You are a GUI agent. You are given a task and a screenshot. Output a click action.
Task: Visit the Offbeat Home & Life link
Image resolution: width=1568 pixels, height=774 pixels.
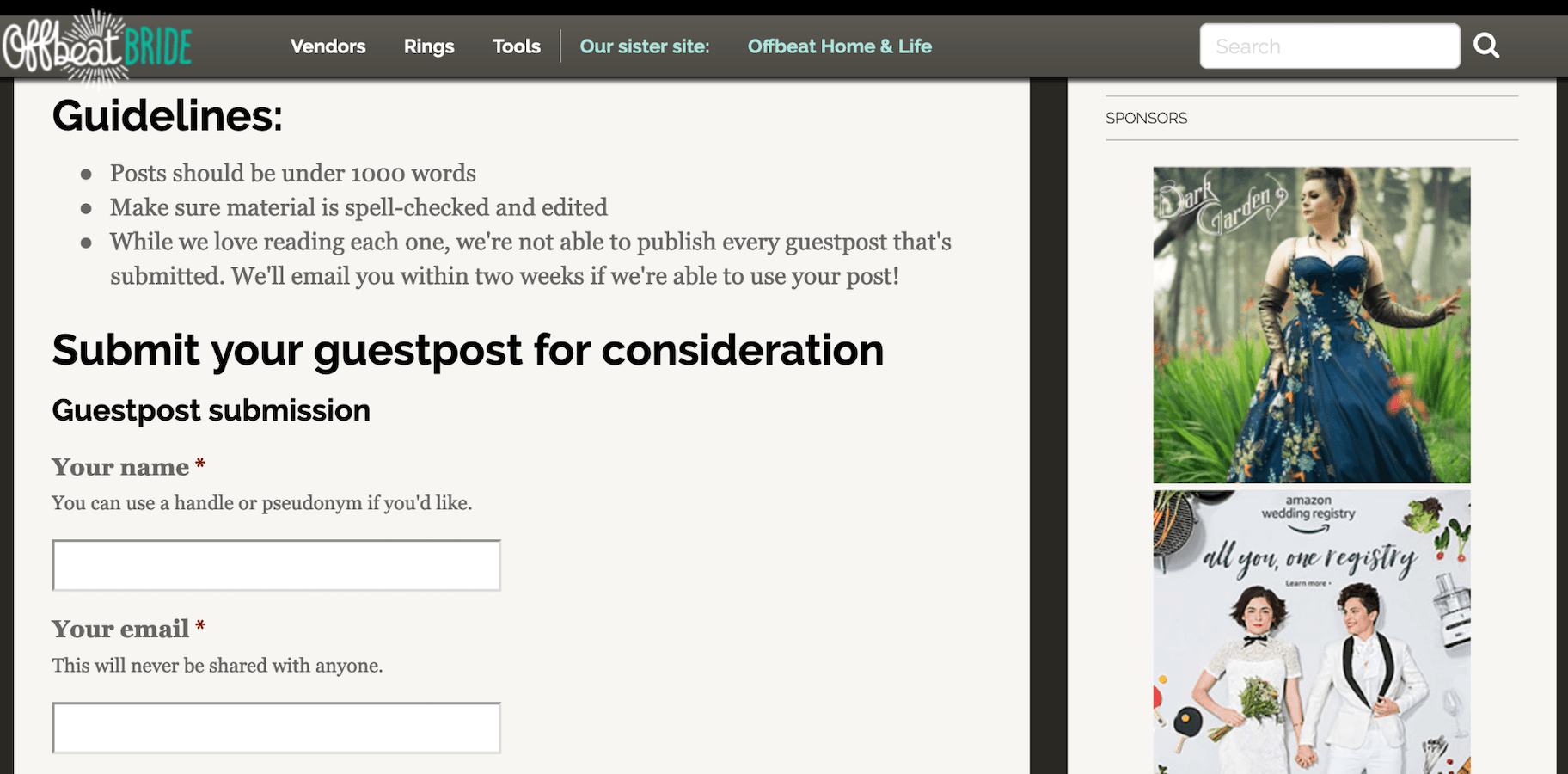click(x=839, y=46)
